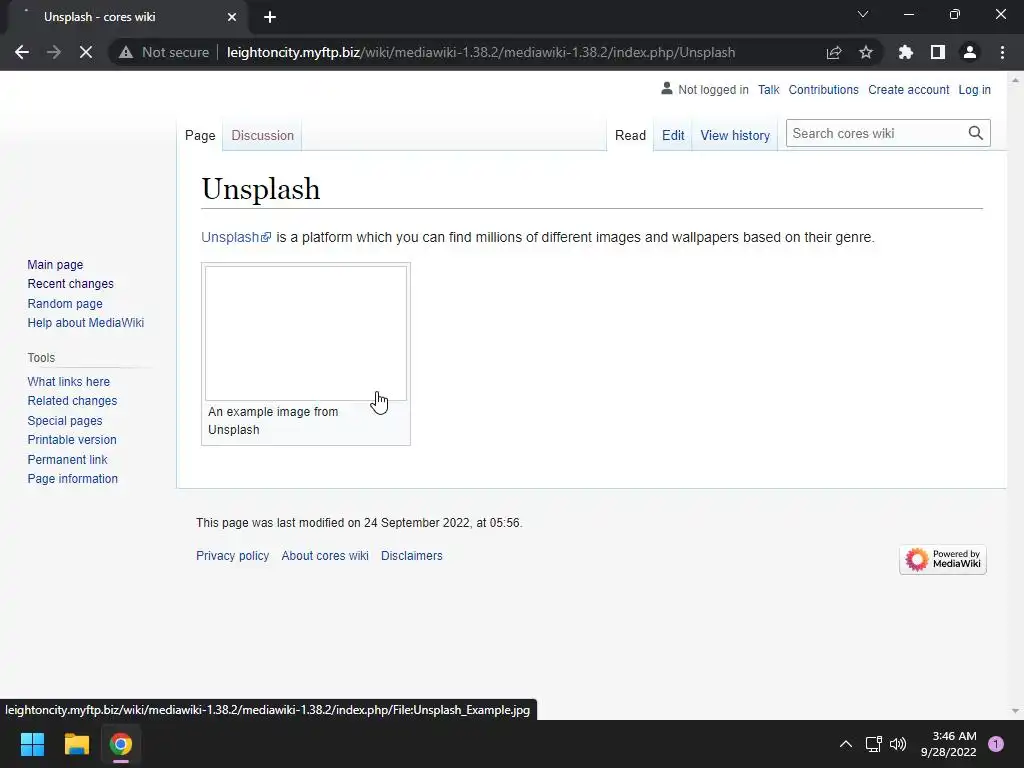Share this page icon in address bar

(x=834, y=52)
